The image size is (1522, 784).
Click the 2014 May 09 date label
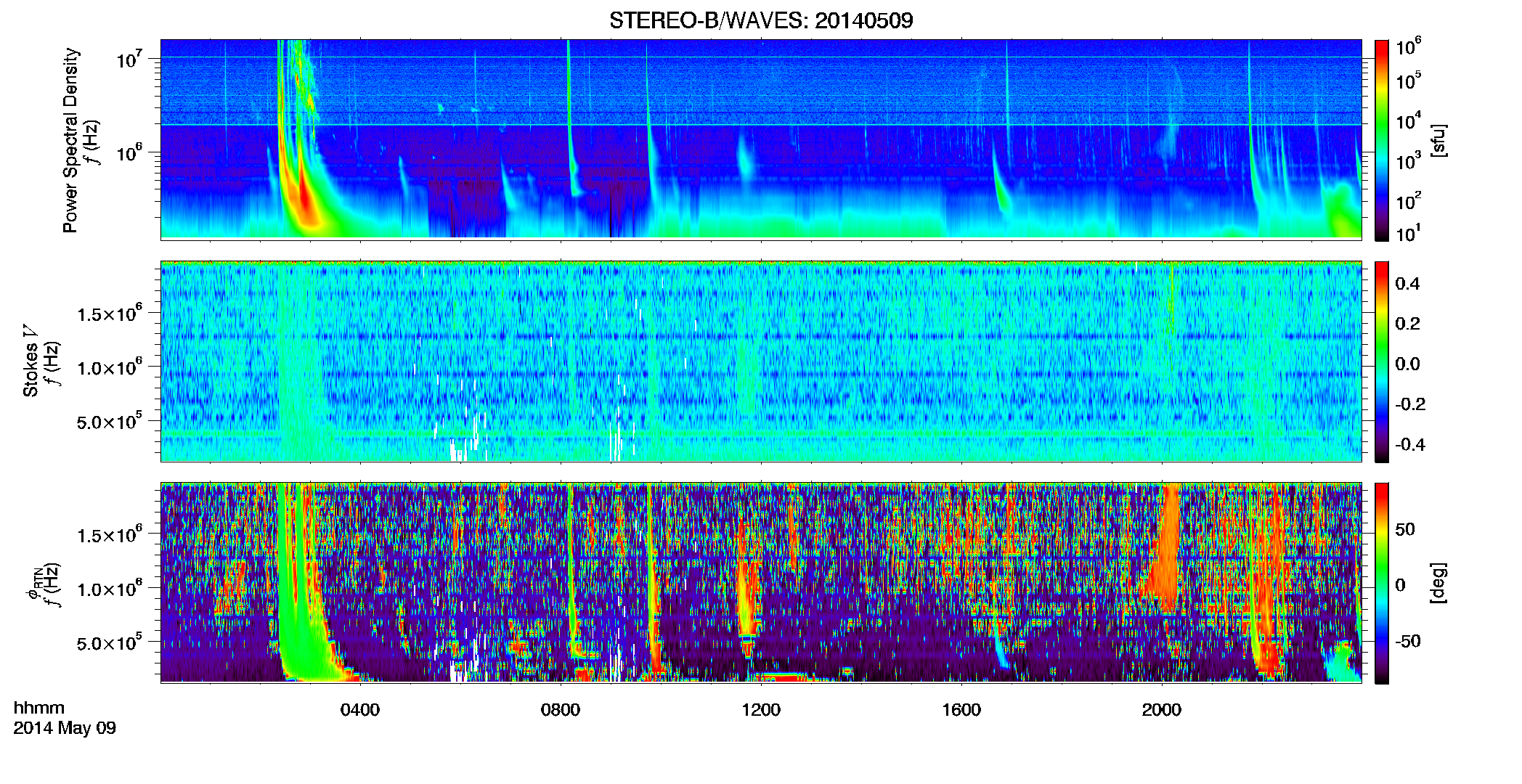pos(65,728)
